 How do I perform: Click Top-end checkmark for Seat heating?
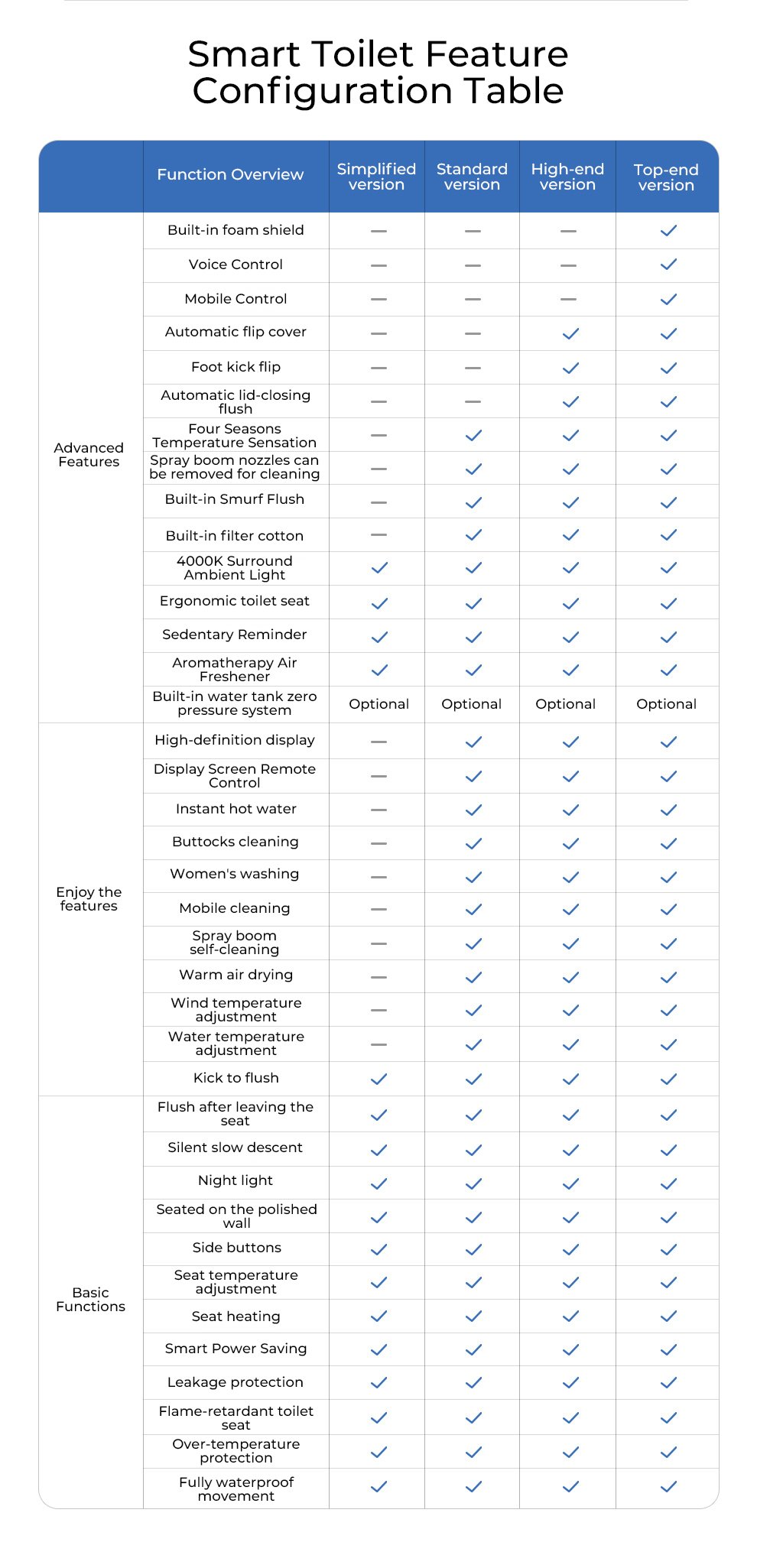668,1316
